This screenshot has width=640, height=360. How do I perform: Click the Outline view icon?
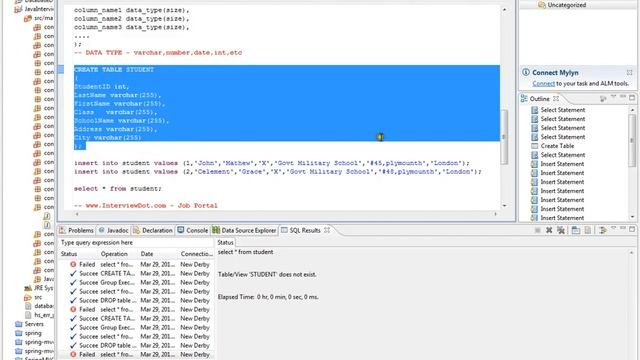click(524, 99)
